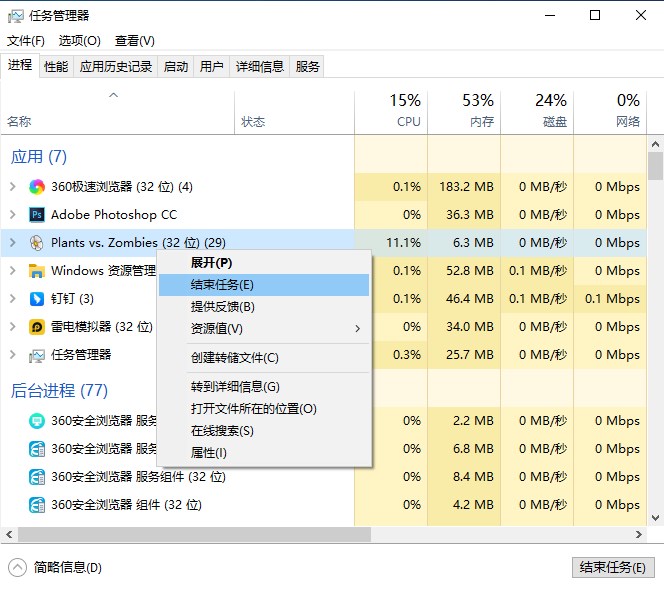
Task: Click the Windows 资源管理器 folder icon
Action: (37, 271)
